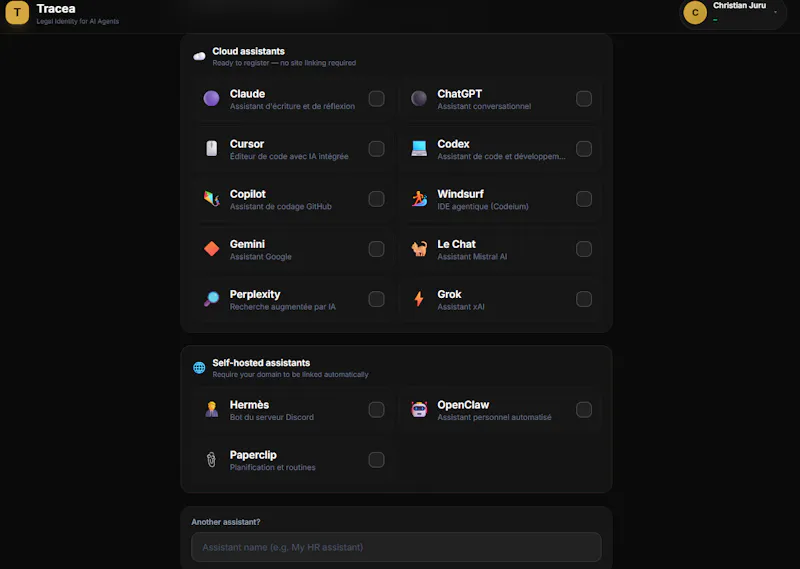Select the Copilot checkbox
This screenshot has height=569, width=800.
pyautogui.click(x=377, y=199)
